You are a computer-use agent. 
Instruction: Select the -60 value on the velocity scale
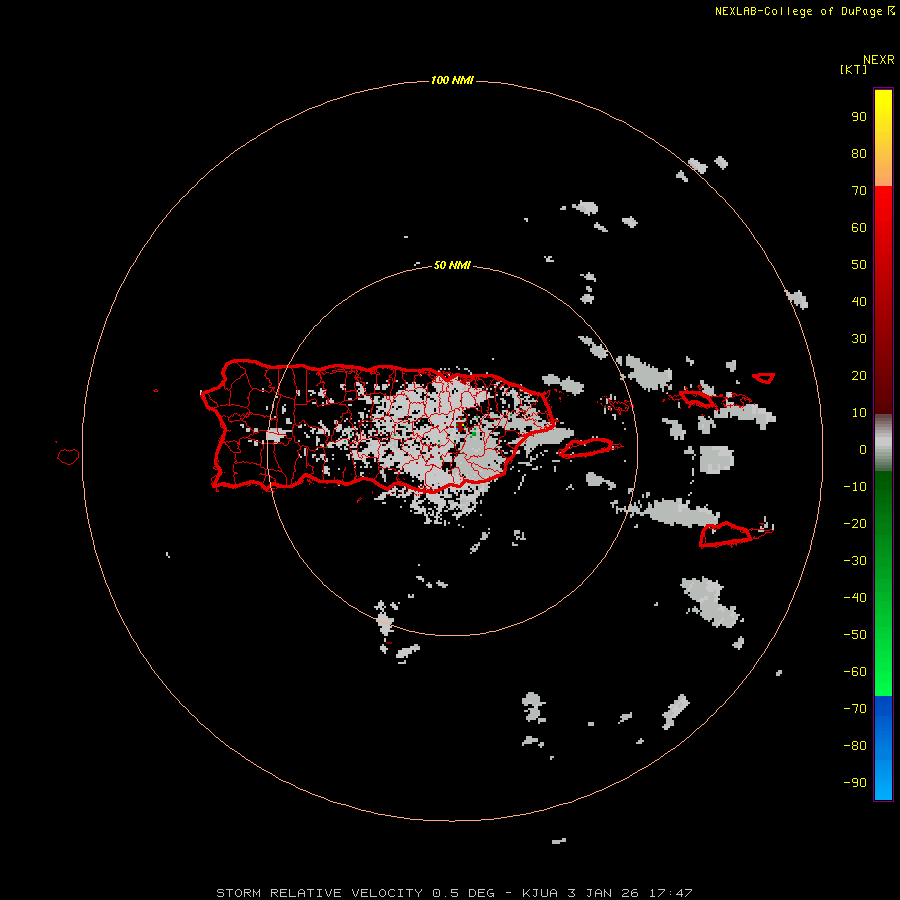click(855, 672)
